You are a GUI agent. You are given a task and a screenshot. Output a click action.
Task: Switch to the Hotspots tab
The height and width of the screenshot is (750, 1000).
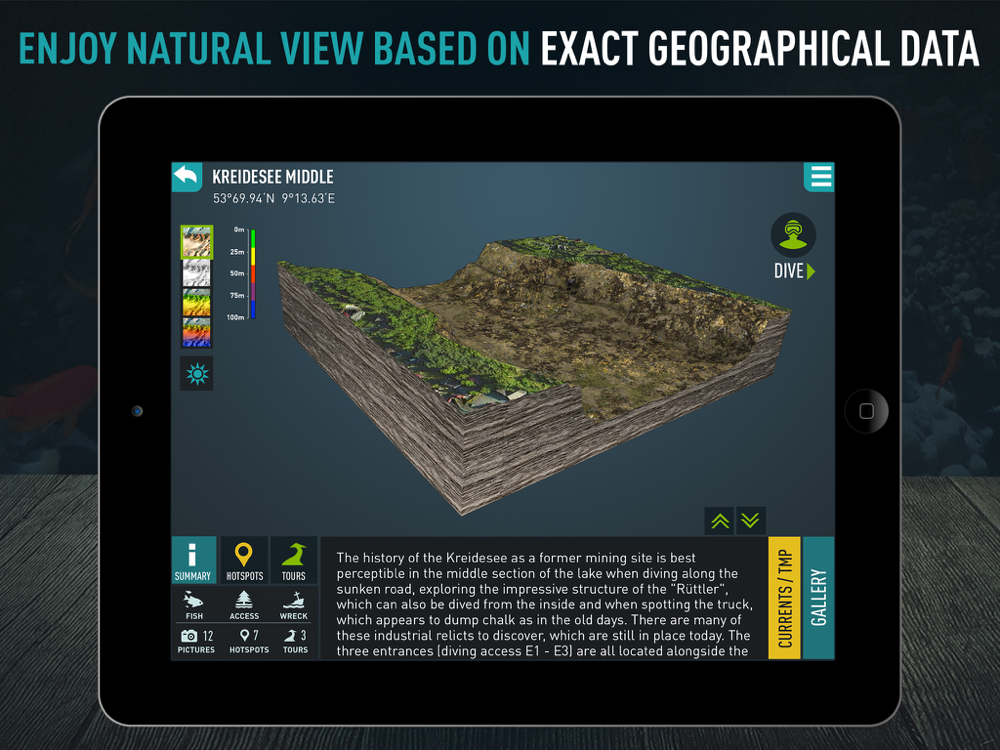tap(244, 561)
